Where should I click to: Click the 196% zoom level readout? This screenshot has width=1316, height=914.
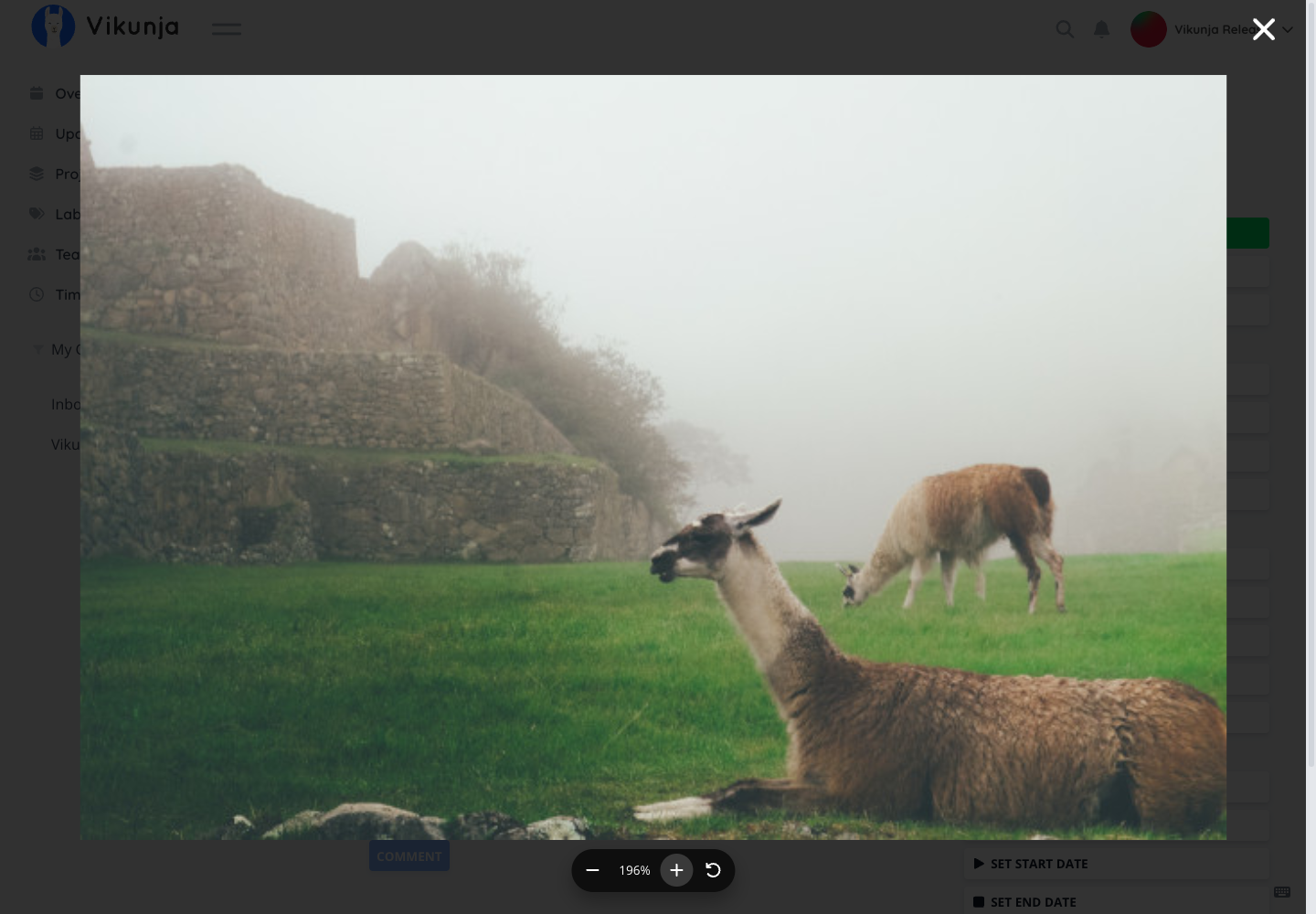click(634, 870)
